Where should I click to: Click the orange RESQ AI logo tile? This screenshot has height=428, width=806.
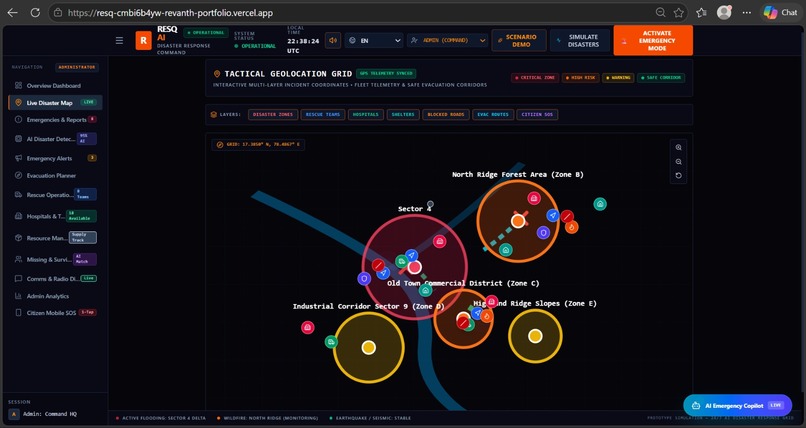143,41
